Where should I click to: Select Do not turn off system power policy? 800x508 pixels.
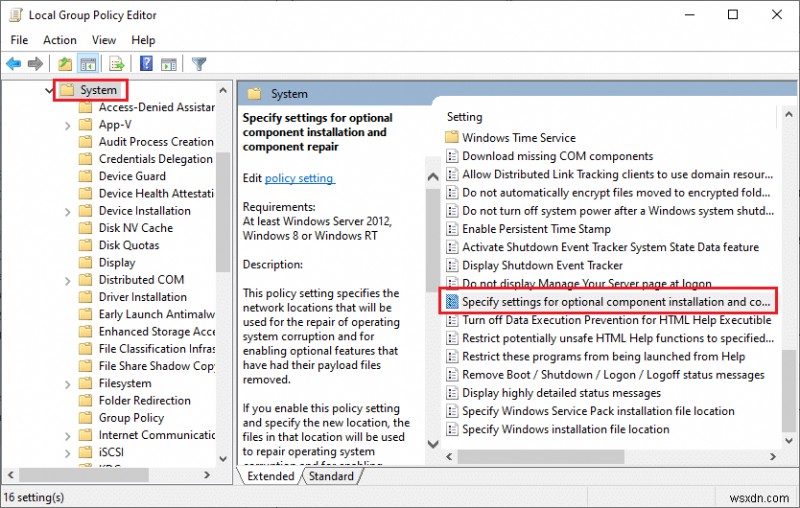pos(617,211)
